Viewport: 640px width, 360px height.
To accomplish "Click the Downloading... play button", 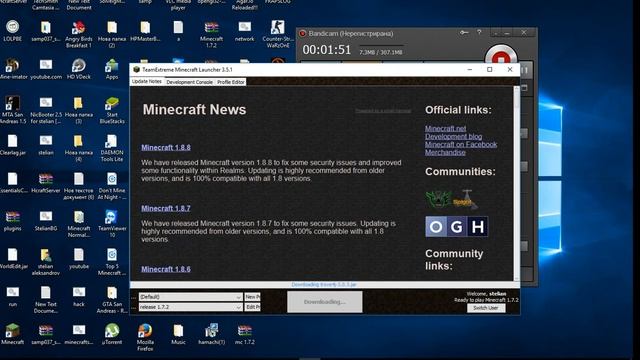I will (x=324, y=302).
